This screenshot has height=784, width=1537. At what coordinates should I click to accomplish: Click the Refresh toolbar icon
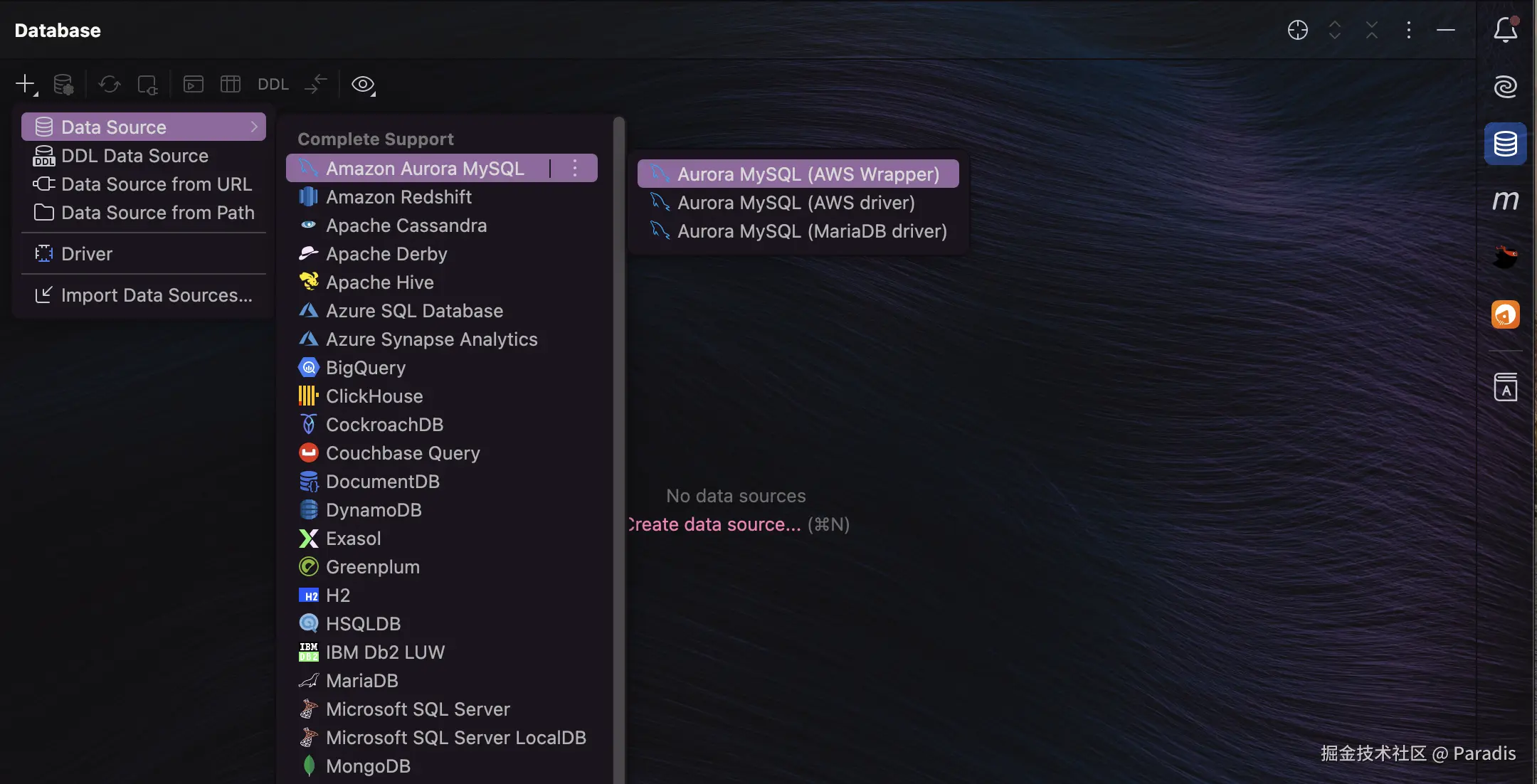coord(109,84)
